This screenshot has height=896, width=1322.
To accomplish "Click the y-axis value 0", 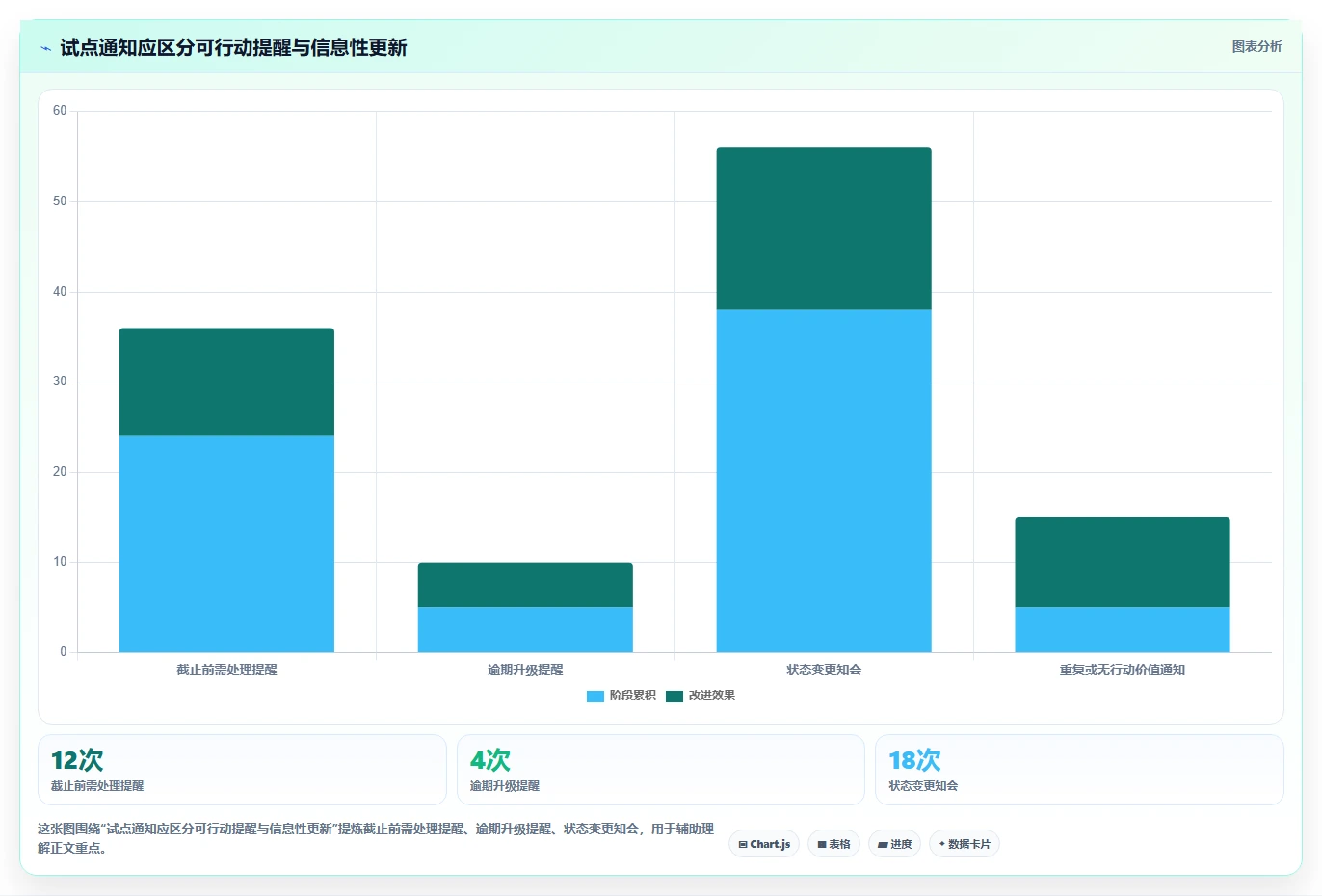I will (x=64, y=652).
